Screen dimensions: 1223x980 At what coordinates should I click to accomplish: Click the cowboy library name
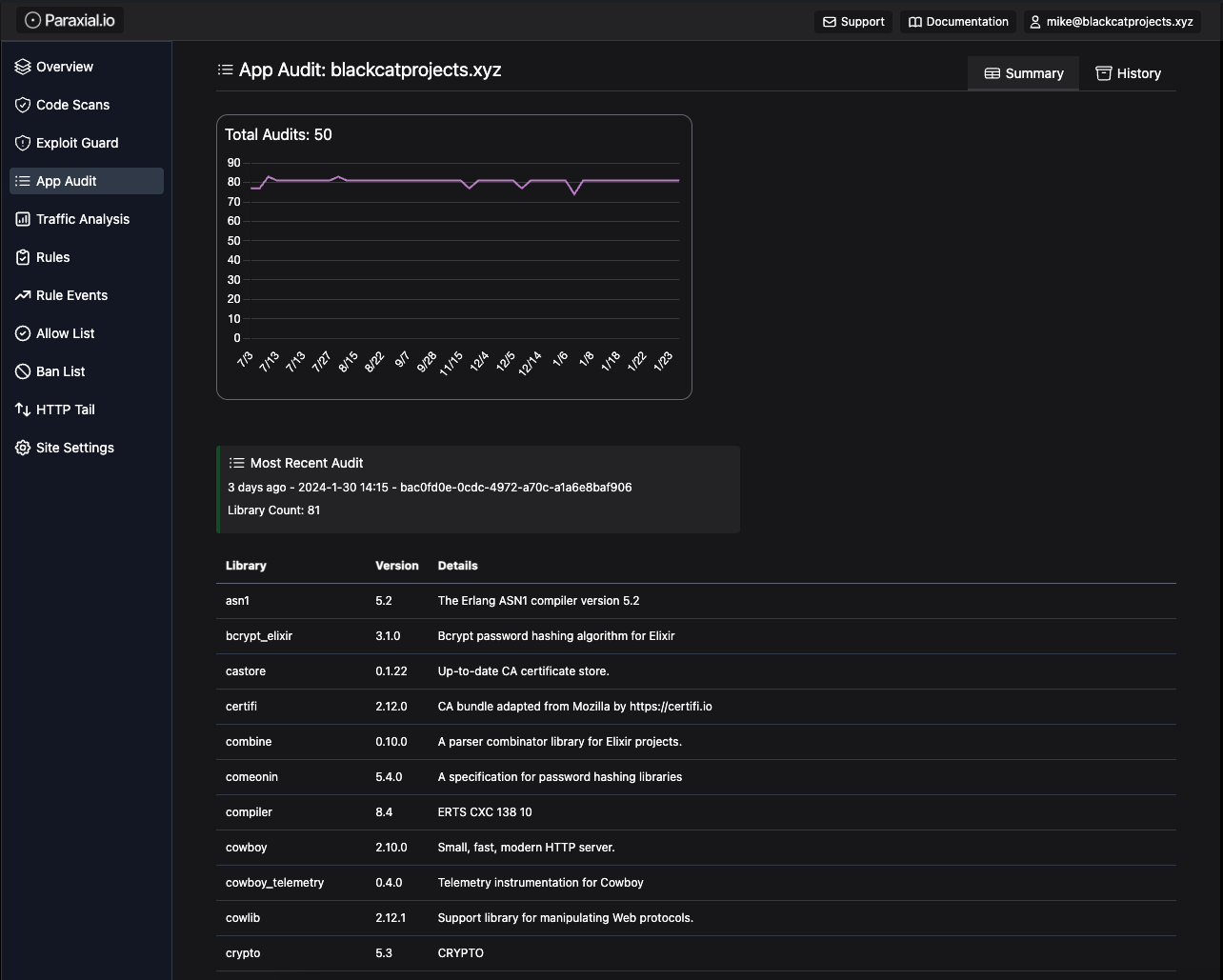246,848
